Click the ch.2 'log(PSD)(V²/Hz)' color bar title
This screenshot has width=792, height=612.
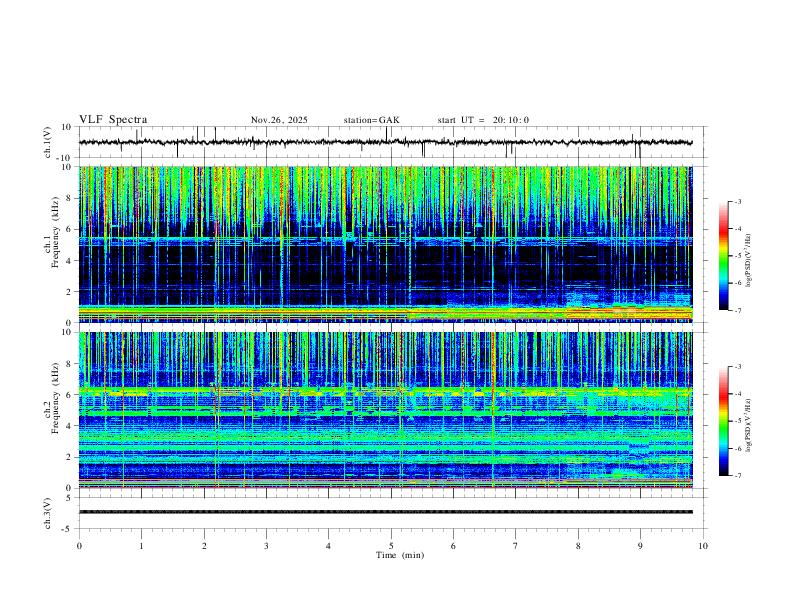pos(749,425)
